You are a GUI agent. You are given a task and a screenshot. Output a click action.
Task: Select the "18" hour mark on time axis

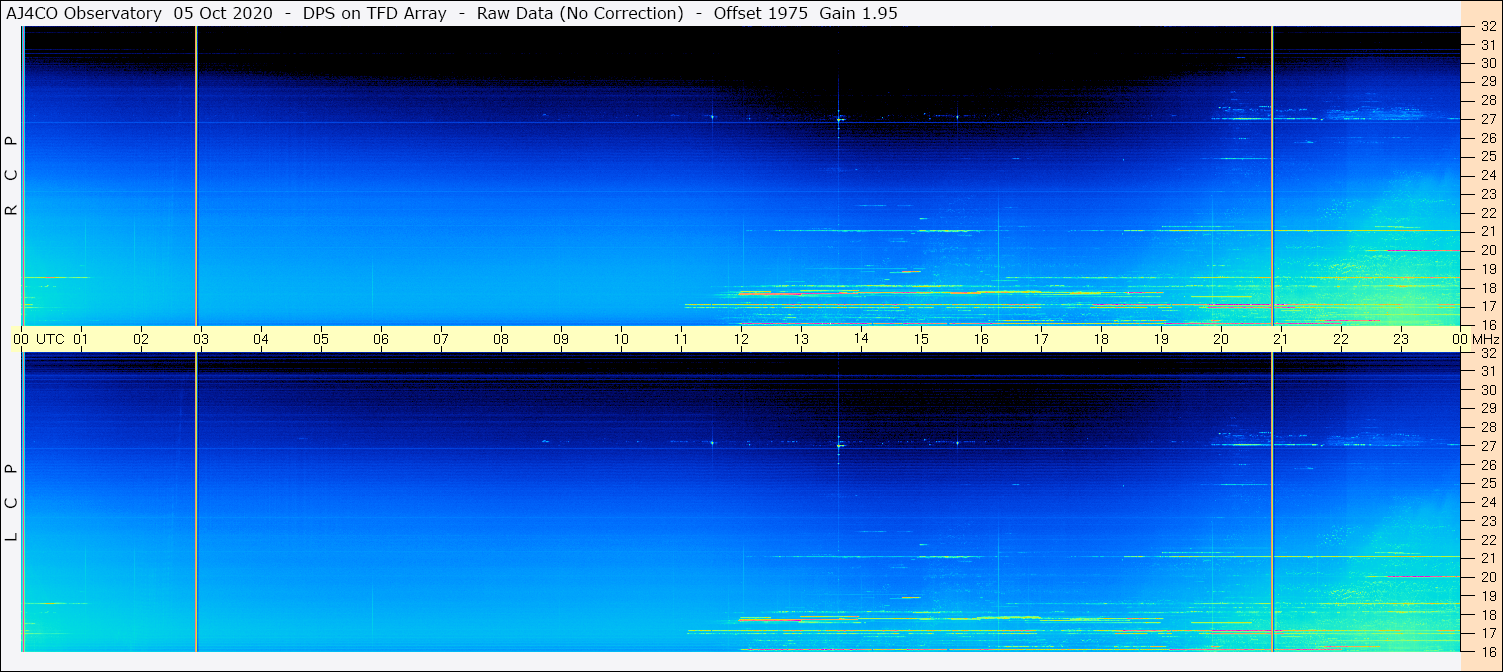pyautogui.click(x=1101, y=339)
